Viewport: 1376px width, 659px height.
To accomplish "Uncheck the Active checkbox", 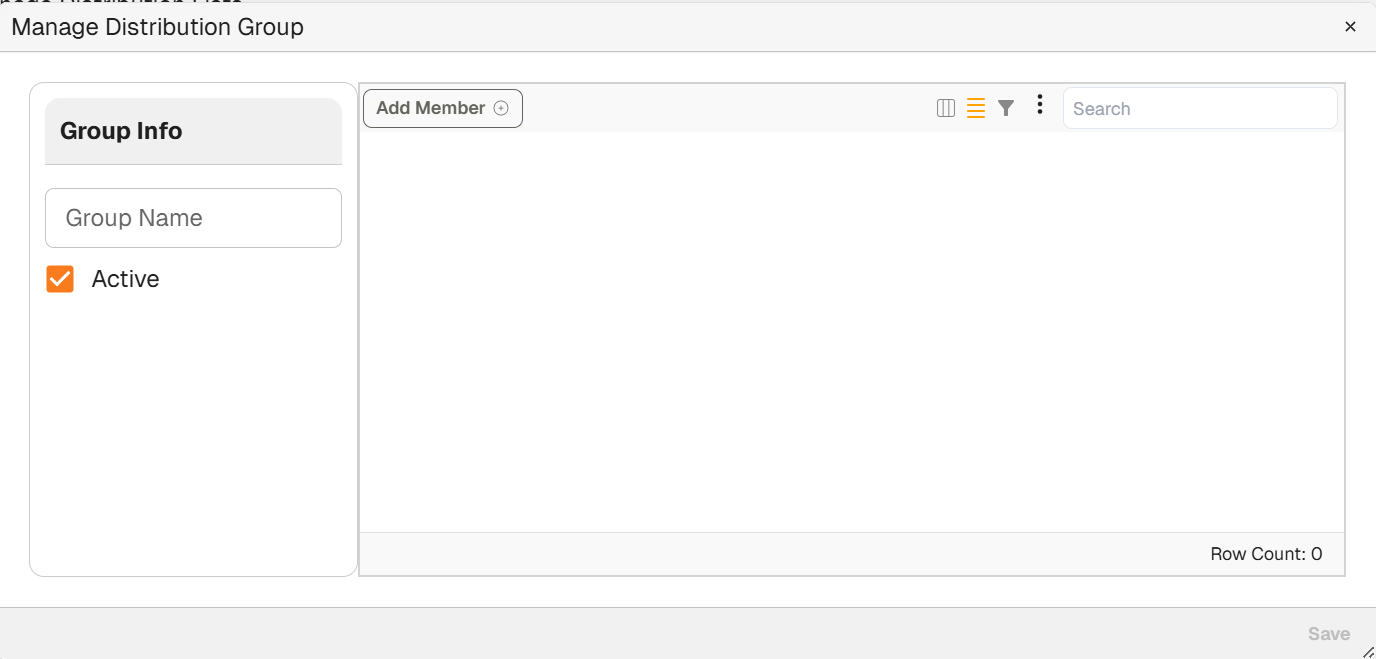I will [x=60, y=279].
